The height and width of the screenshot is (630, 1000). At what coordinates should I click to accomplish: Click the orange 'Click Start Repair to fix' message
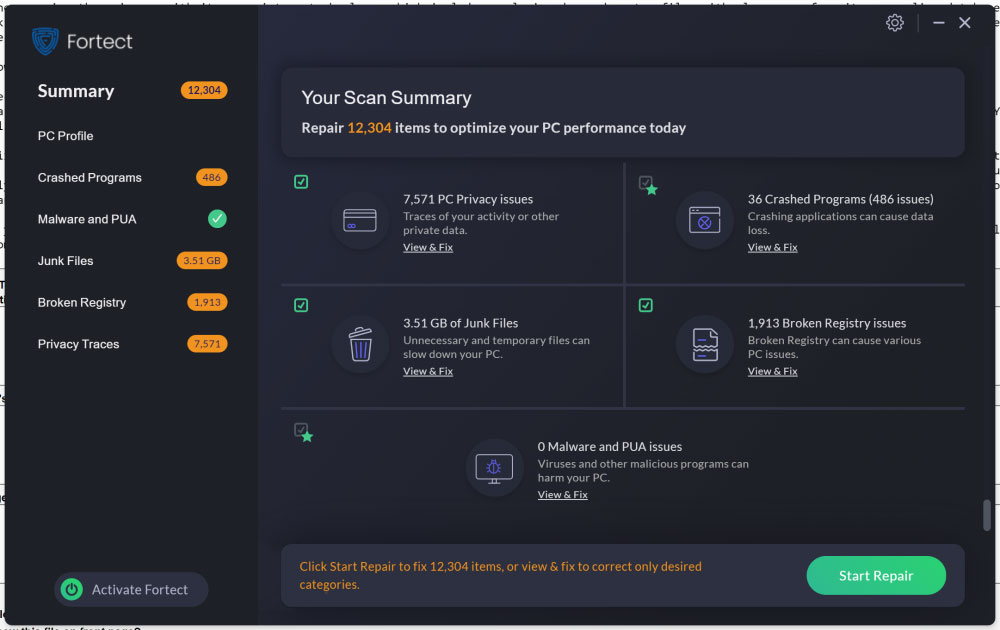501,575
